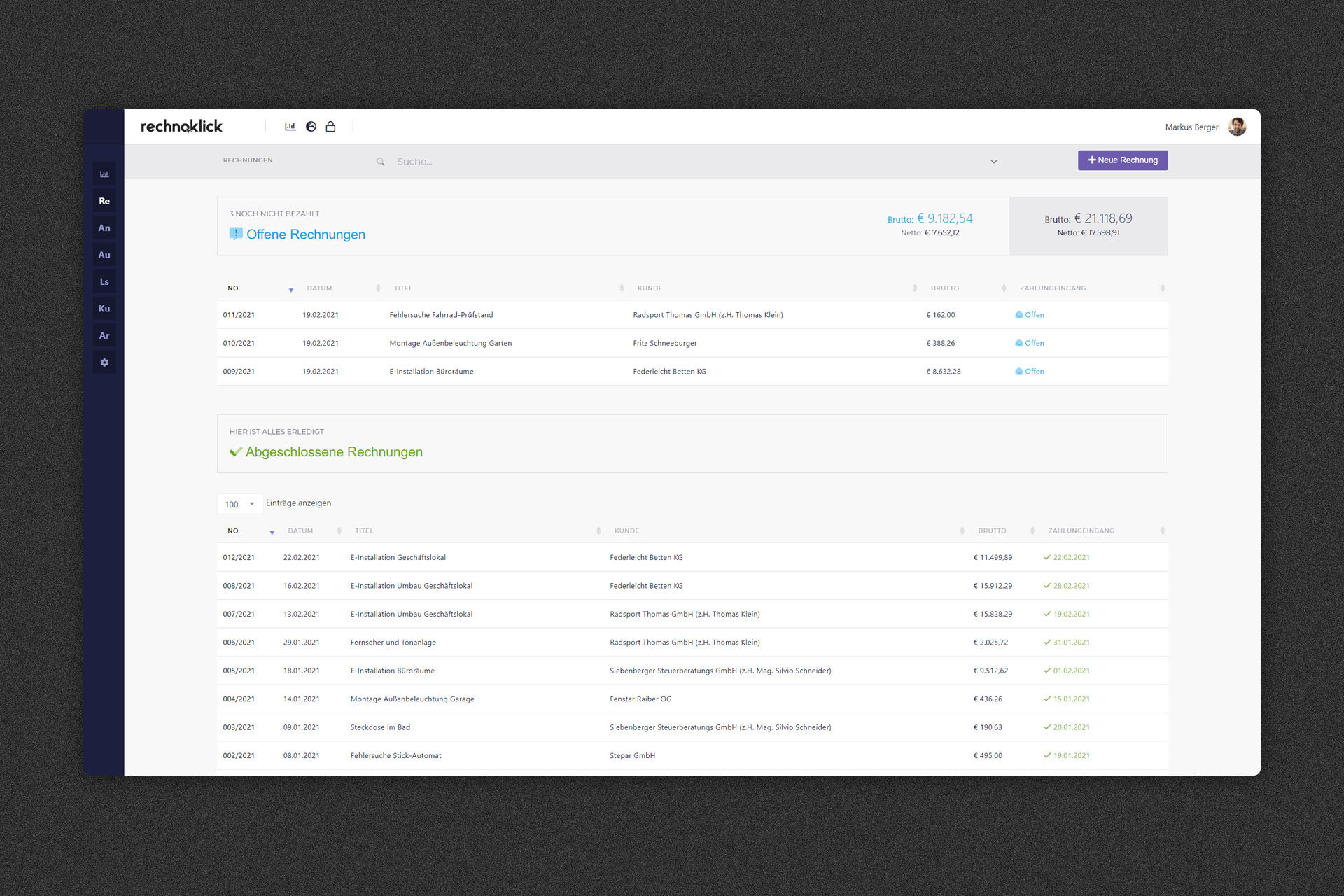Open the Offen link for invoice 009/2021

[1034, 372]
